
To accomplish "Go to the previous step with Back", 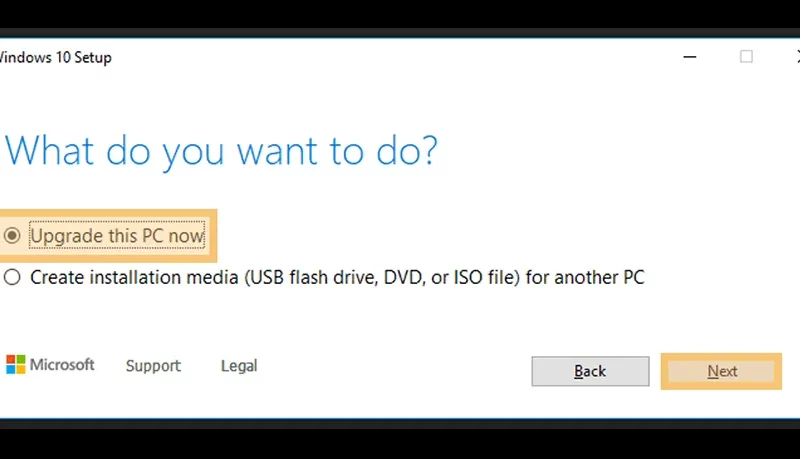I will 590,371.
